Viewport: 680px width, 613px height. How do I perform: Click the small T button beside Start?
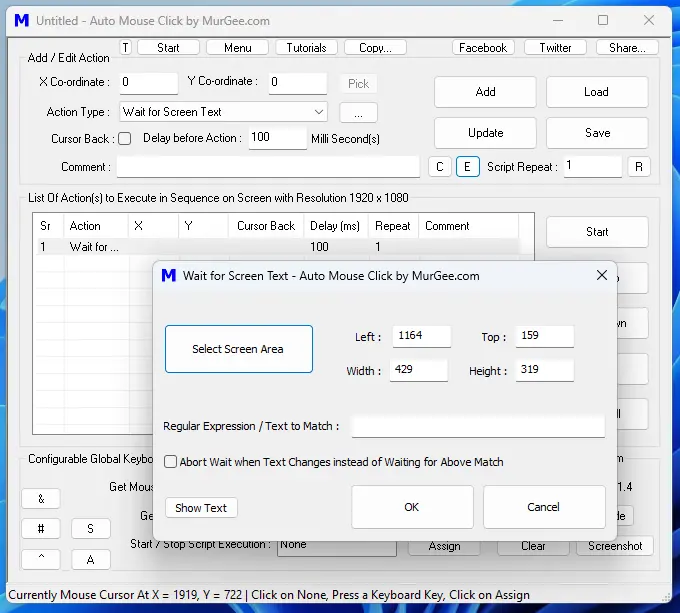(125, 47)
